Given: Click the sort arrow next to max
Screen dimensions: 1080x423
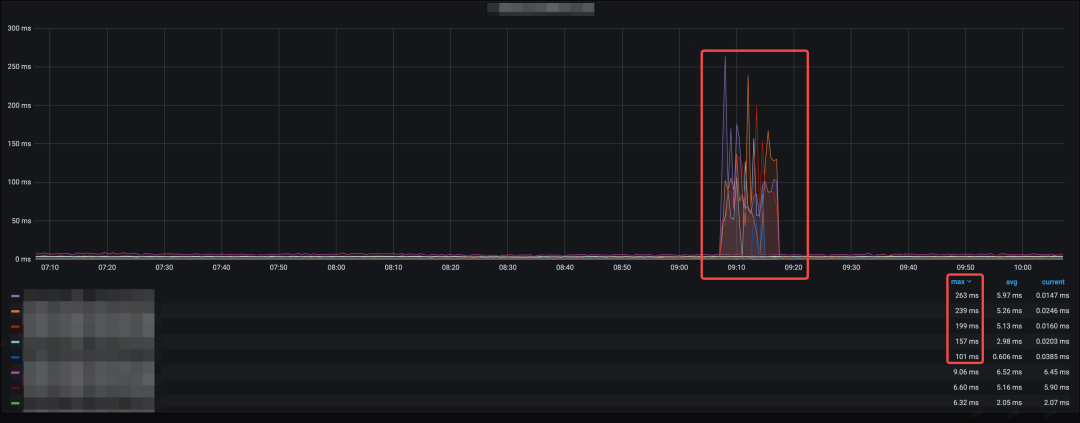Looking at the screenshot, I should [x=970, y=282].
